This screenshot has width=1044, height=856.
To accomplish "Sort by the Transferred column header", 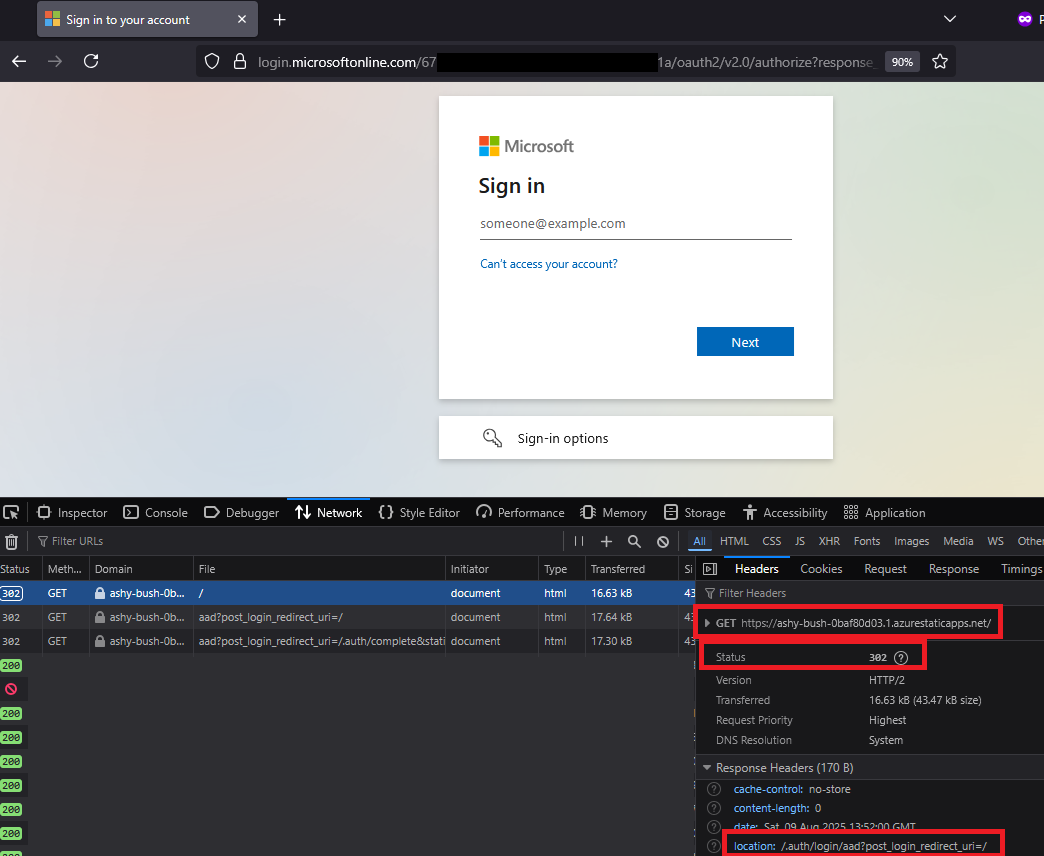I will coord(631,569).
